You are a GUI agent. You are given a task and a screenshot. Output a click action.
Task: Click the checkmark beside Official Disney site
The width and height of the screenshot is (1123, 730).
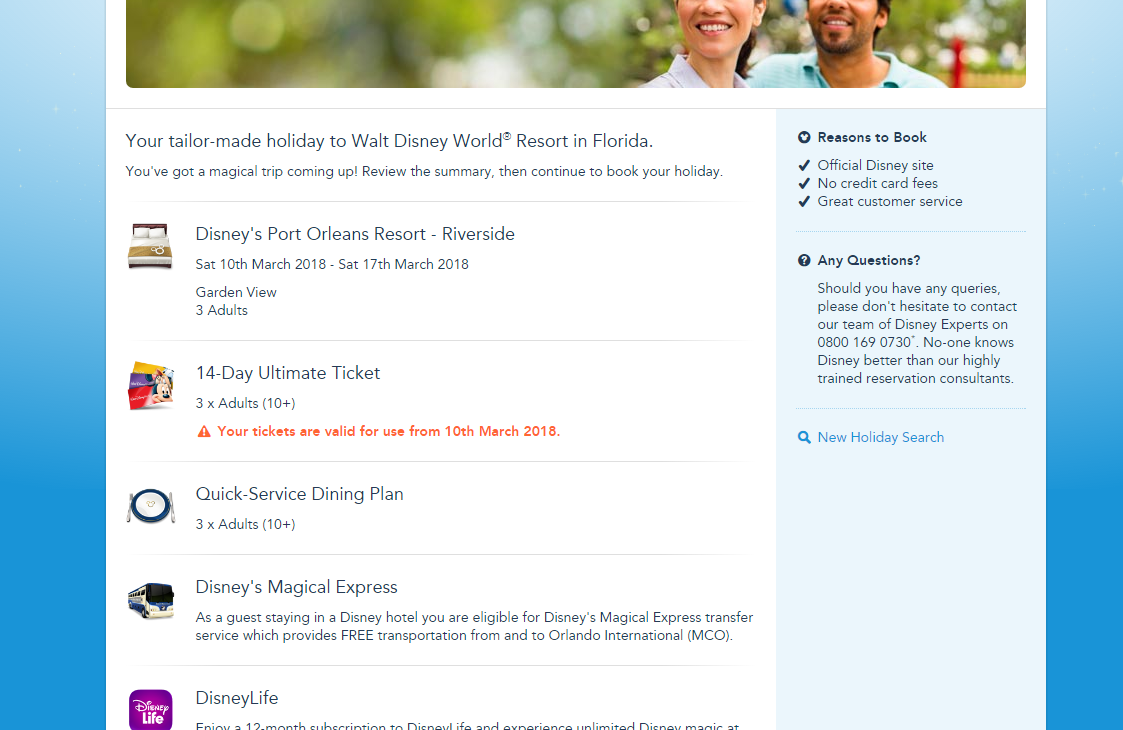(804, 165)
